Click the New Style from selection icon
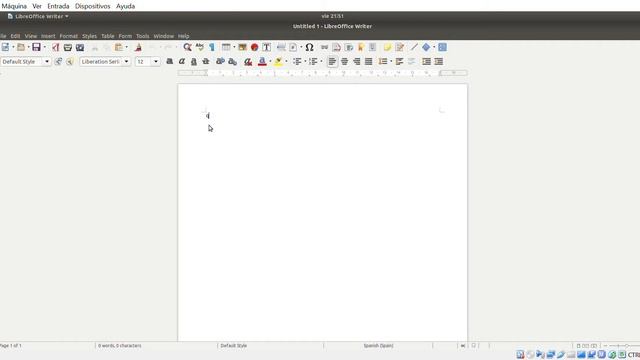This screenshot has width=640, height=360. click(70, 62)
